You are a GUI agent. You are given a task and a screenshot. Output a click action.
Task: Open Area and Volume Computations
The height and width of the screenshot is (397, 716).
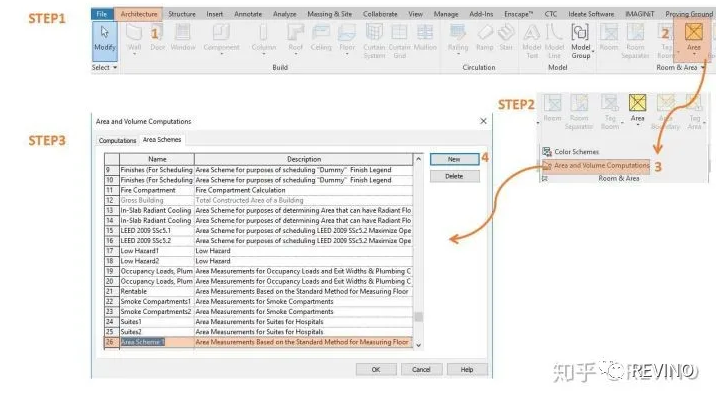[596, 165]
